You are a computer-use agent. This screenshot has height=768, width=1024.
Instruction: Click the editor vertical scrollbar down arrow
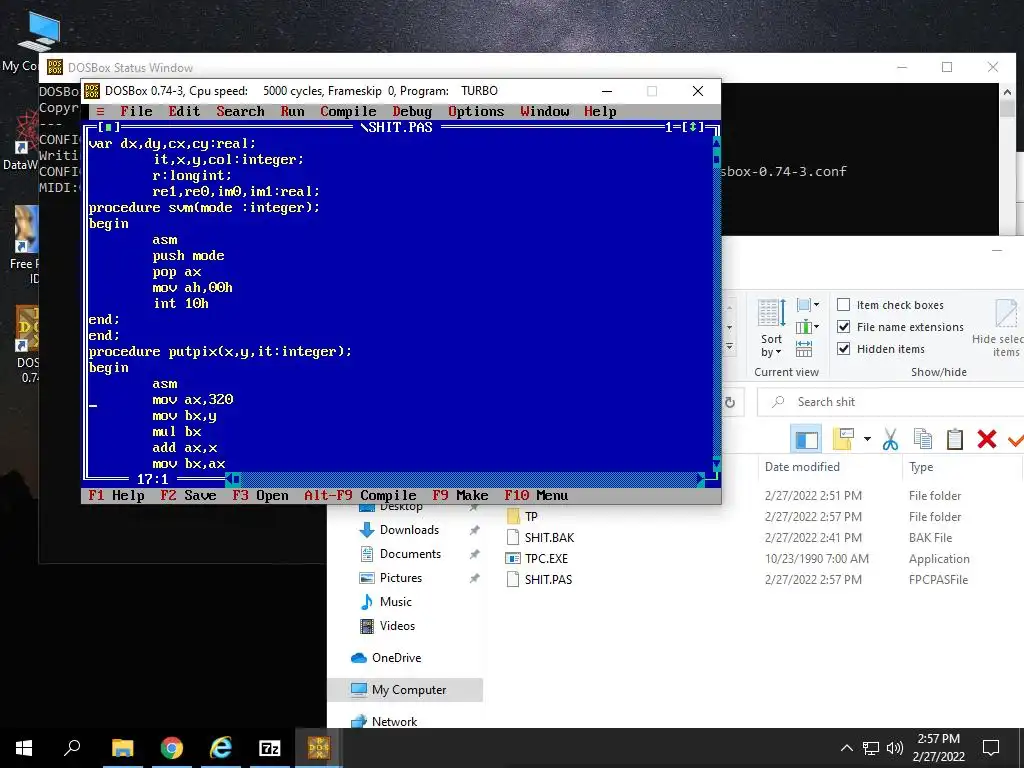716,464
